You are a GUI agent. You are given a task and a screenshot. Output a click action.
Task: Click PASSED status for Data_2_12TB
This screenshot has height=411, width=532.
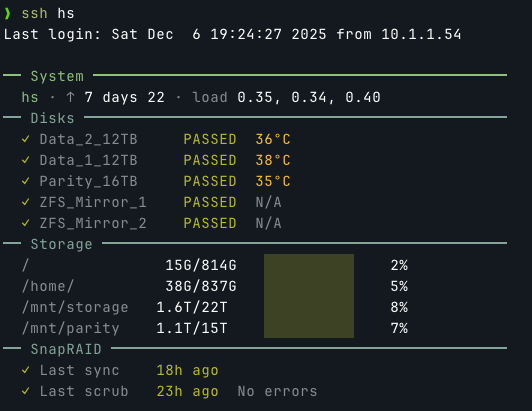click(x=210, y=139)
